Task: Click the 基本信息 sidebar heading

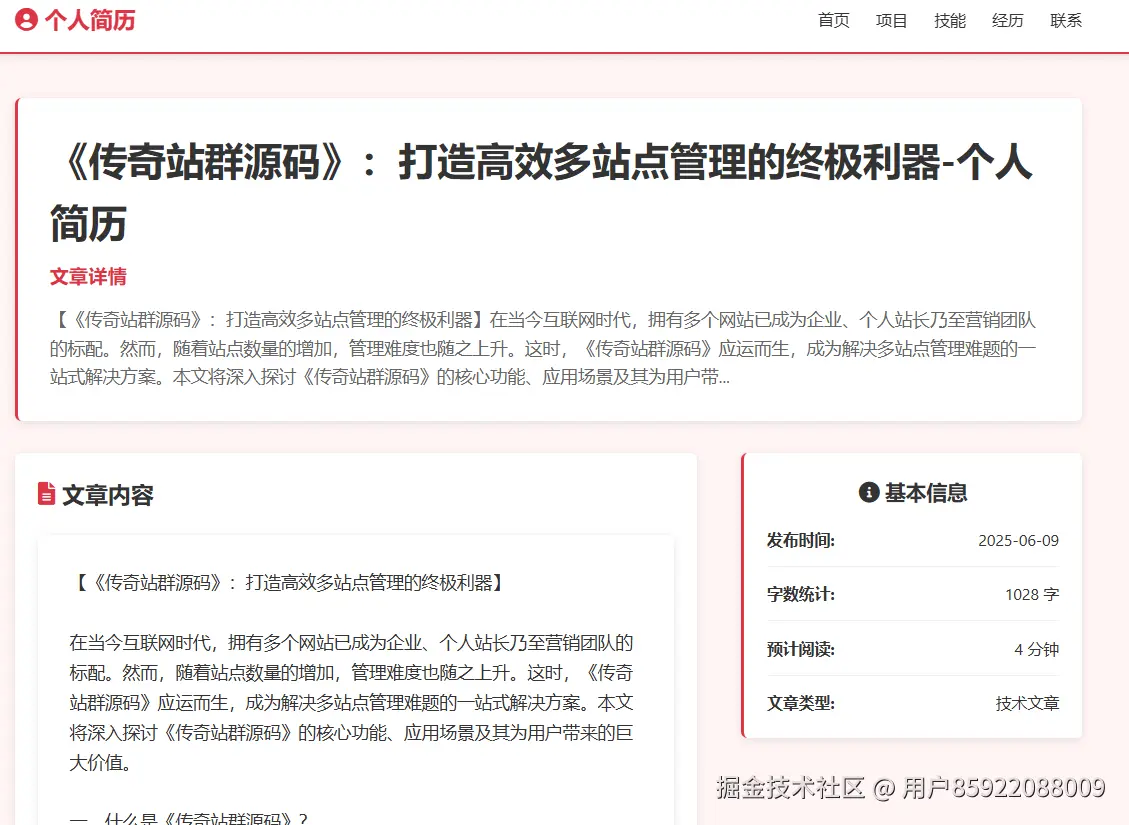Action: coord(925,493)
